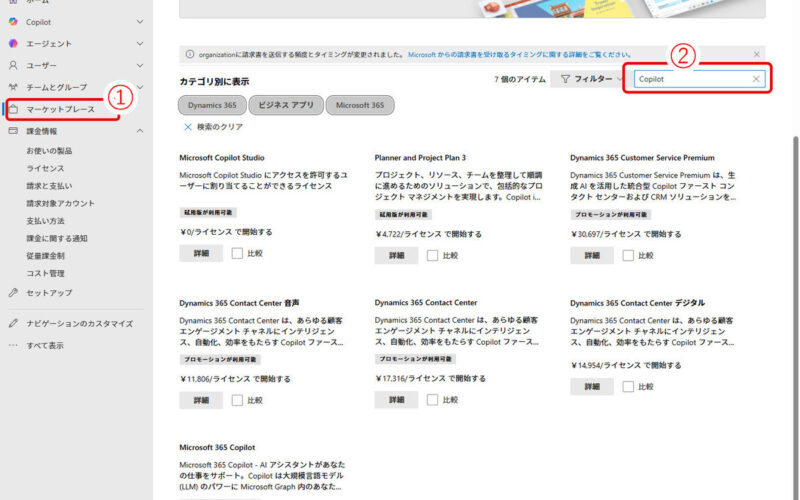Open the フィルター dropdown
This screenshot has height=500, width=800.
(587, 79)
